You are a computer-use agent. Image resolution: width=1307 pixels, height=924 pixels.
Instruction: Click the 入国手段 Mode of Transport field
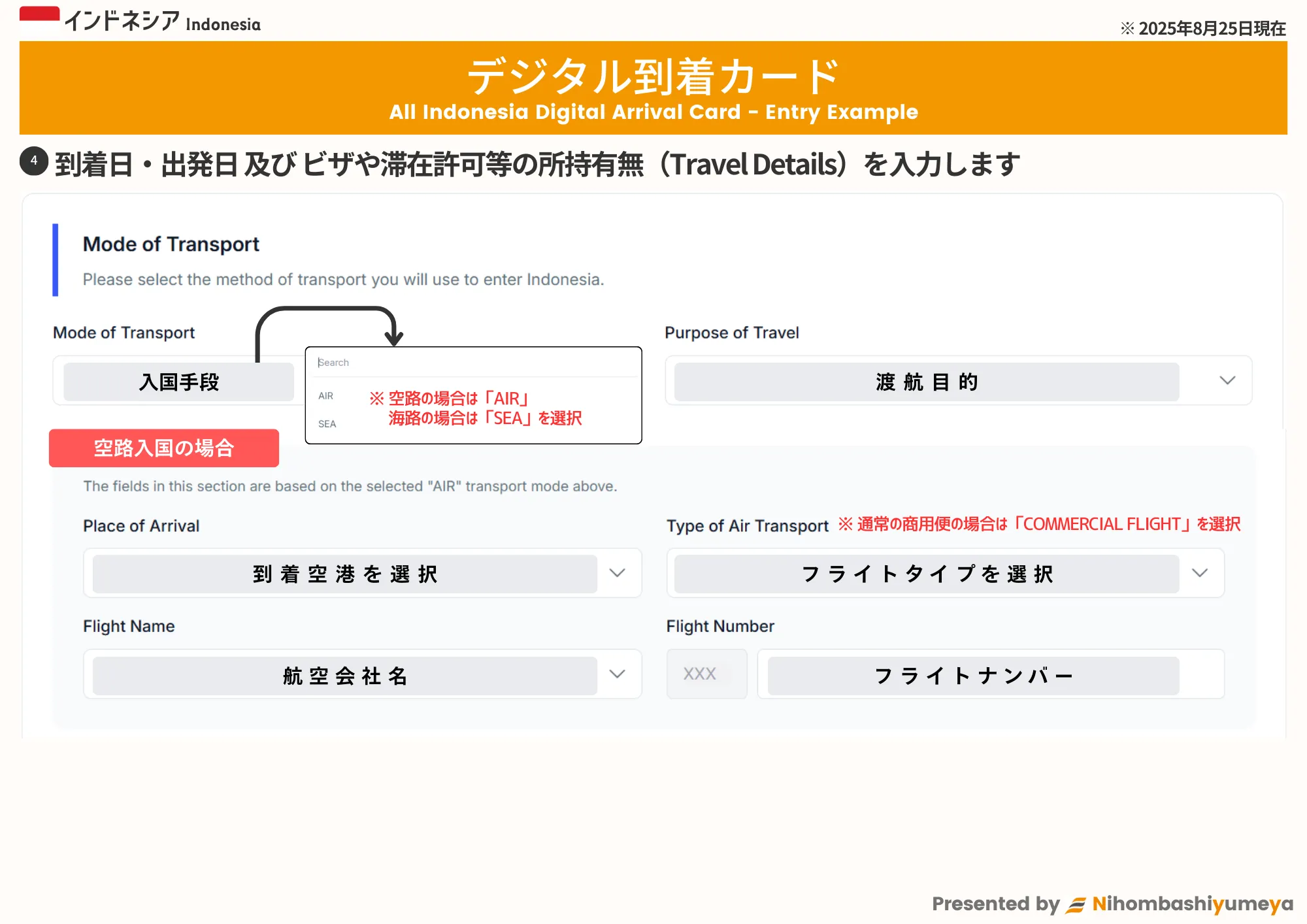point(178,382)
